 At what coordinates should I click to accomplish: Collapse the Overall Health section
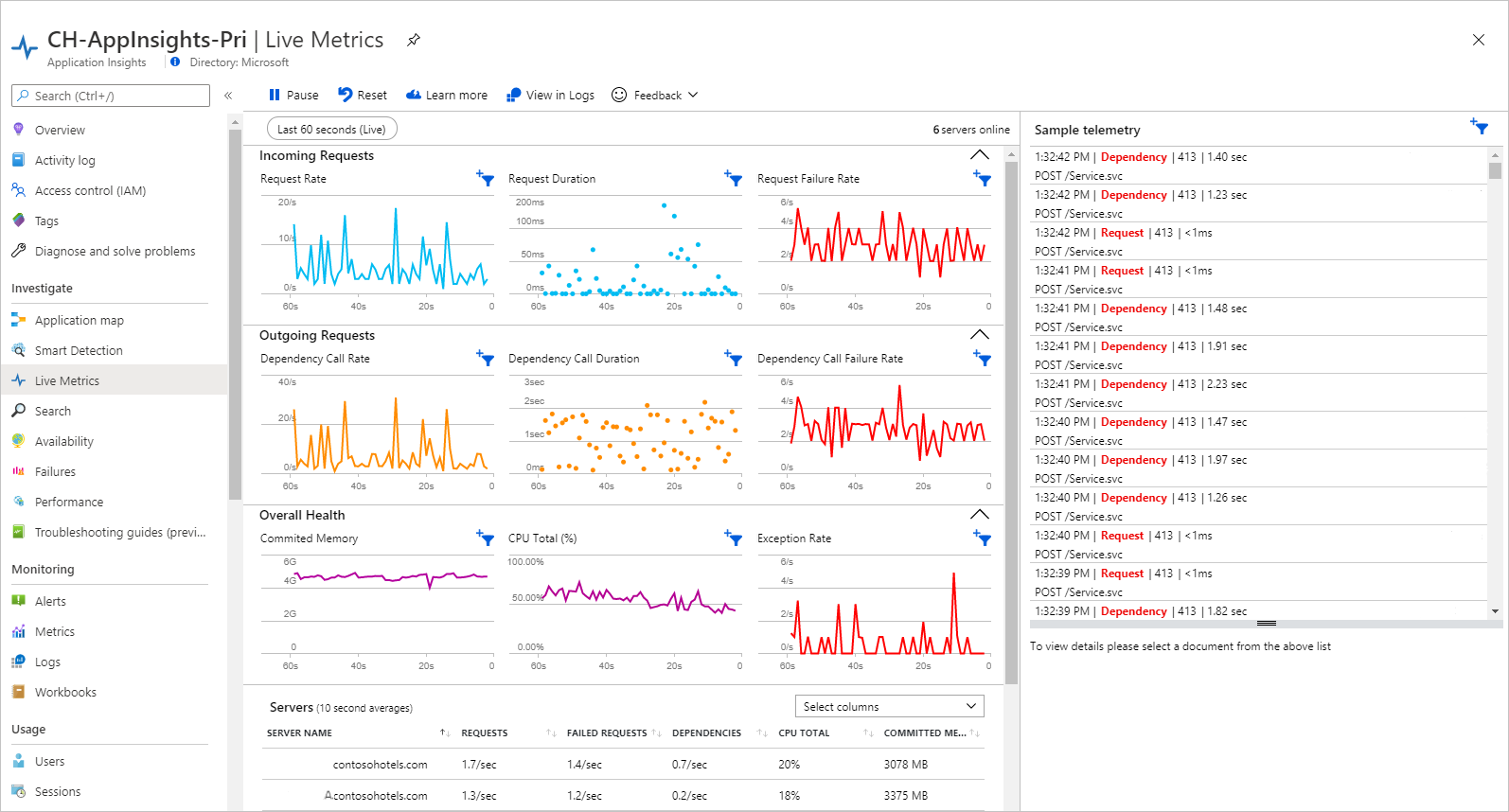[980, 514]
